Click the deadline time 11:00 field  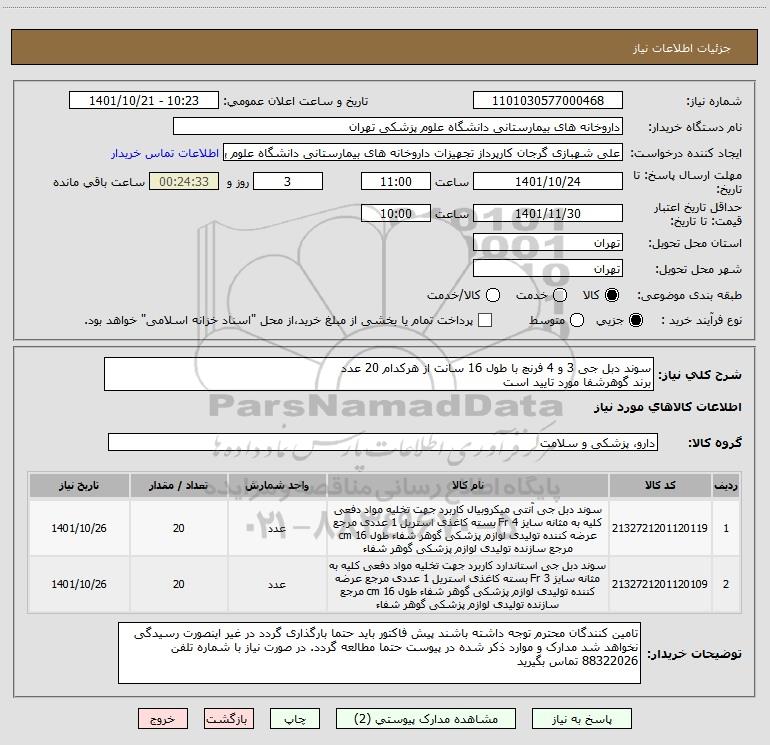pyautogui.click(x=396, y=181)
